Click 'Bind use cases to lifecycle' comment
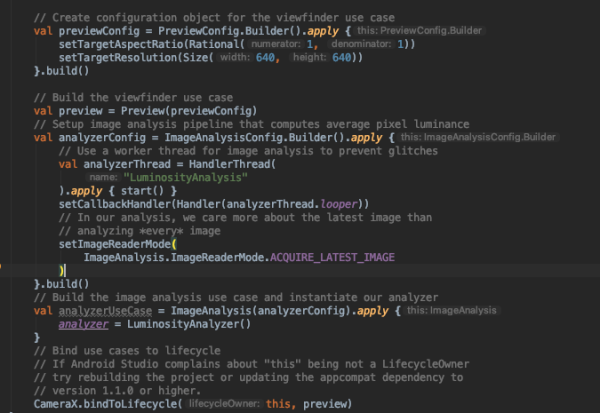 127,351
